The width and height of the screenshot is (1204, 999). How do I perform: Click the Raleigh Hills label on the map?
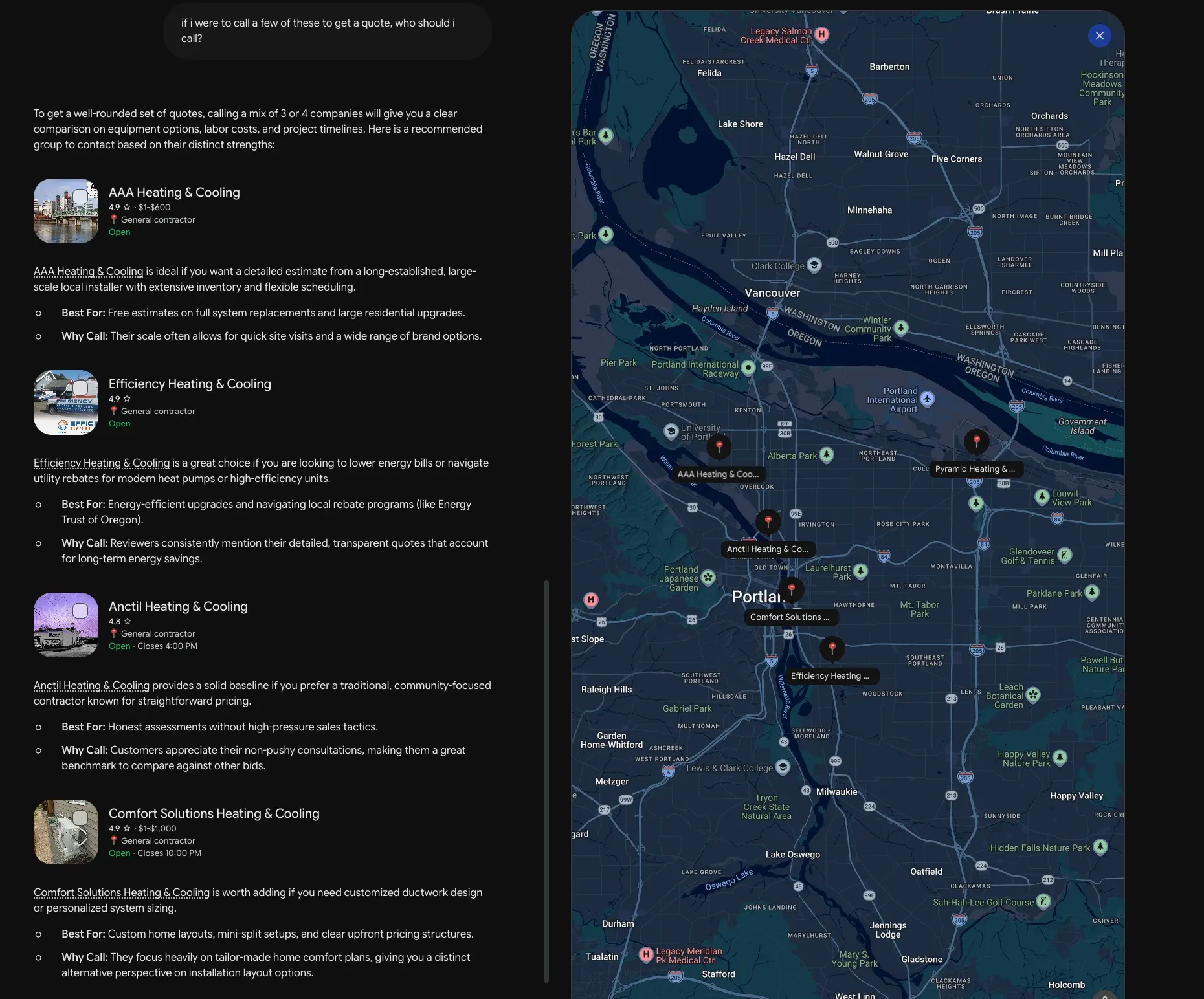(607, 689)
